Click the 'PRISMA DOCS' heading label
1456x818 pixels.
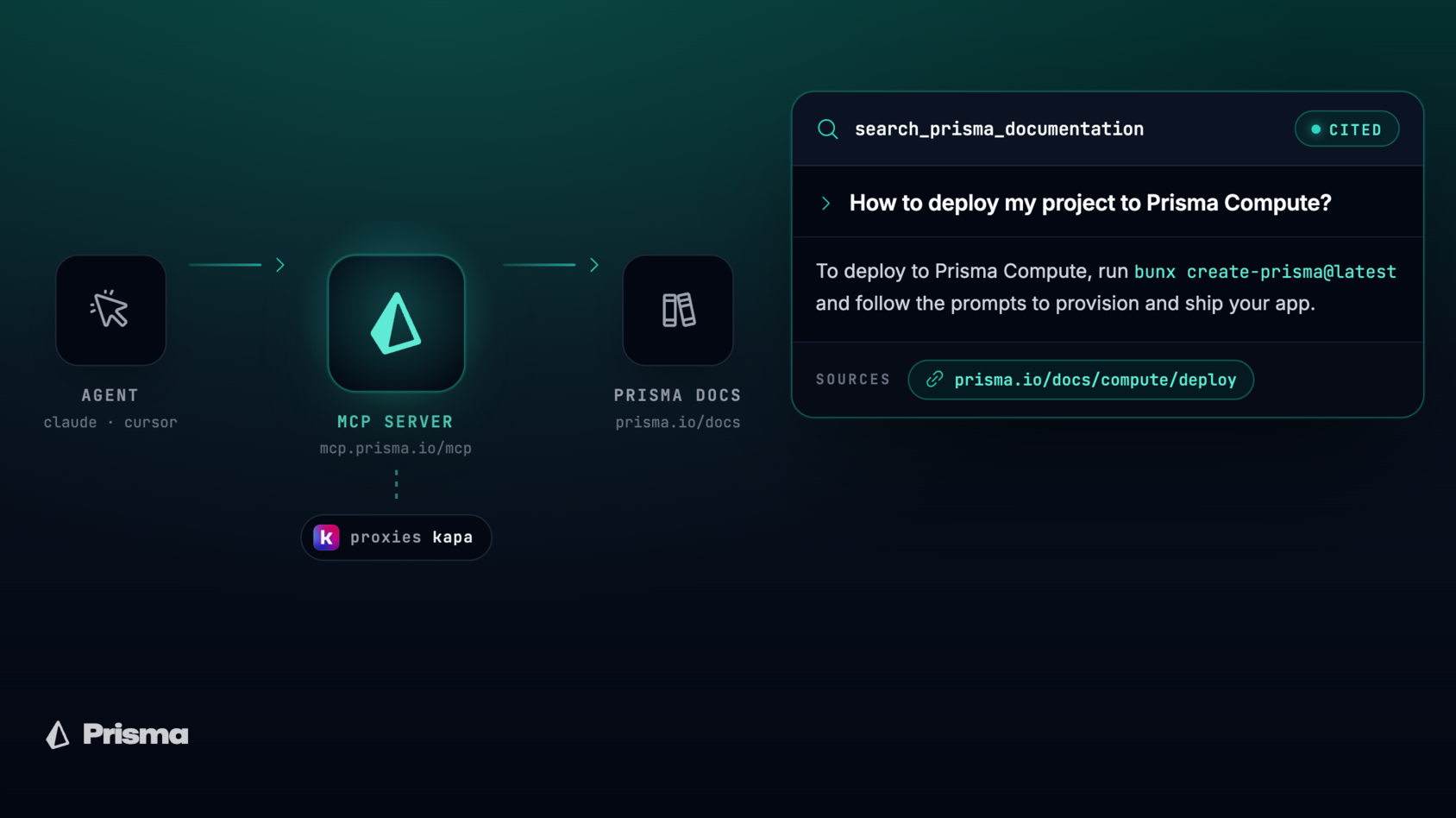pyautogui.click(x=678, y=395)
